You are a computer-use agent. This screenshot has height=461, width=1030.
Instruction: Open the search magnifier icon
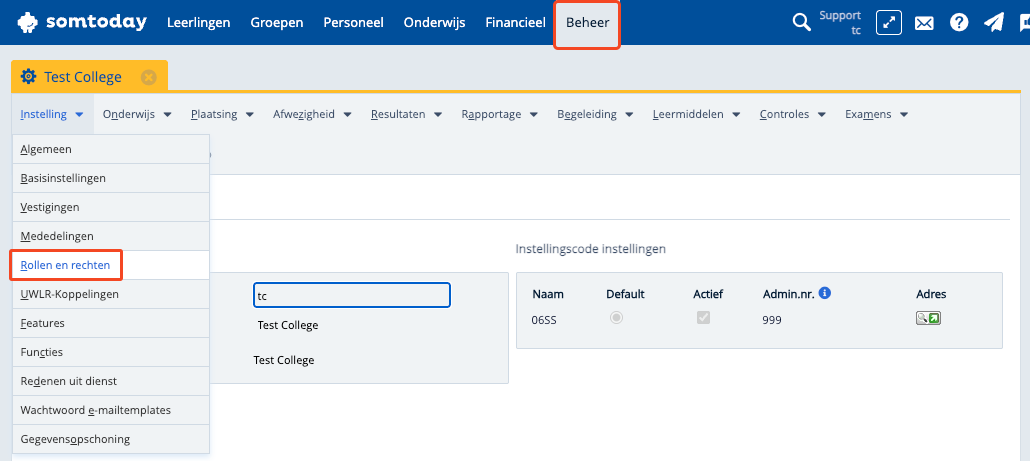(801, 22)
